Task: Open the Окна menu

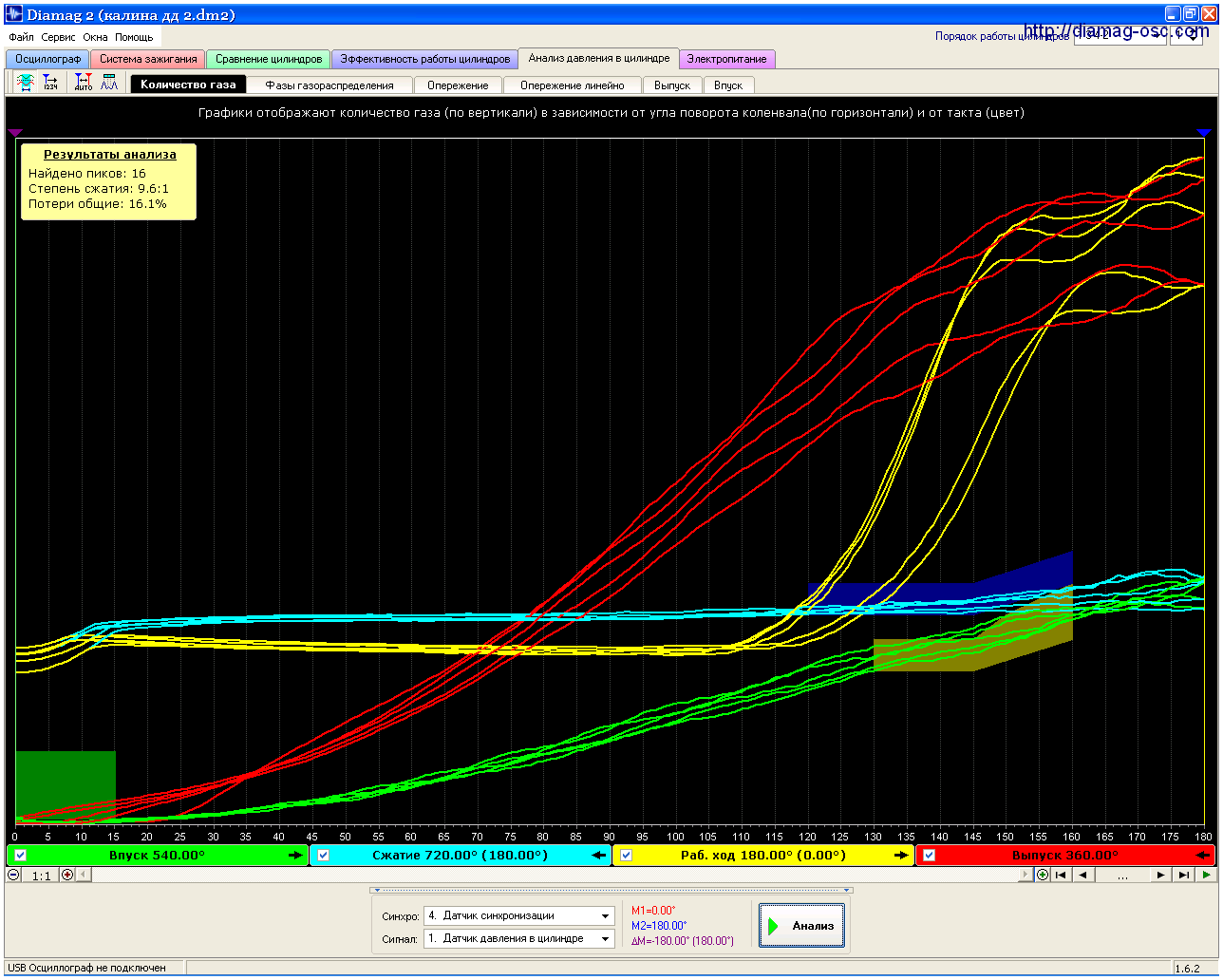Action: pos(95,37)
